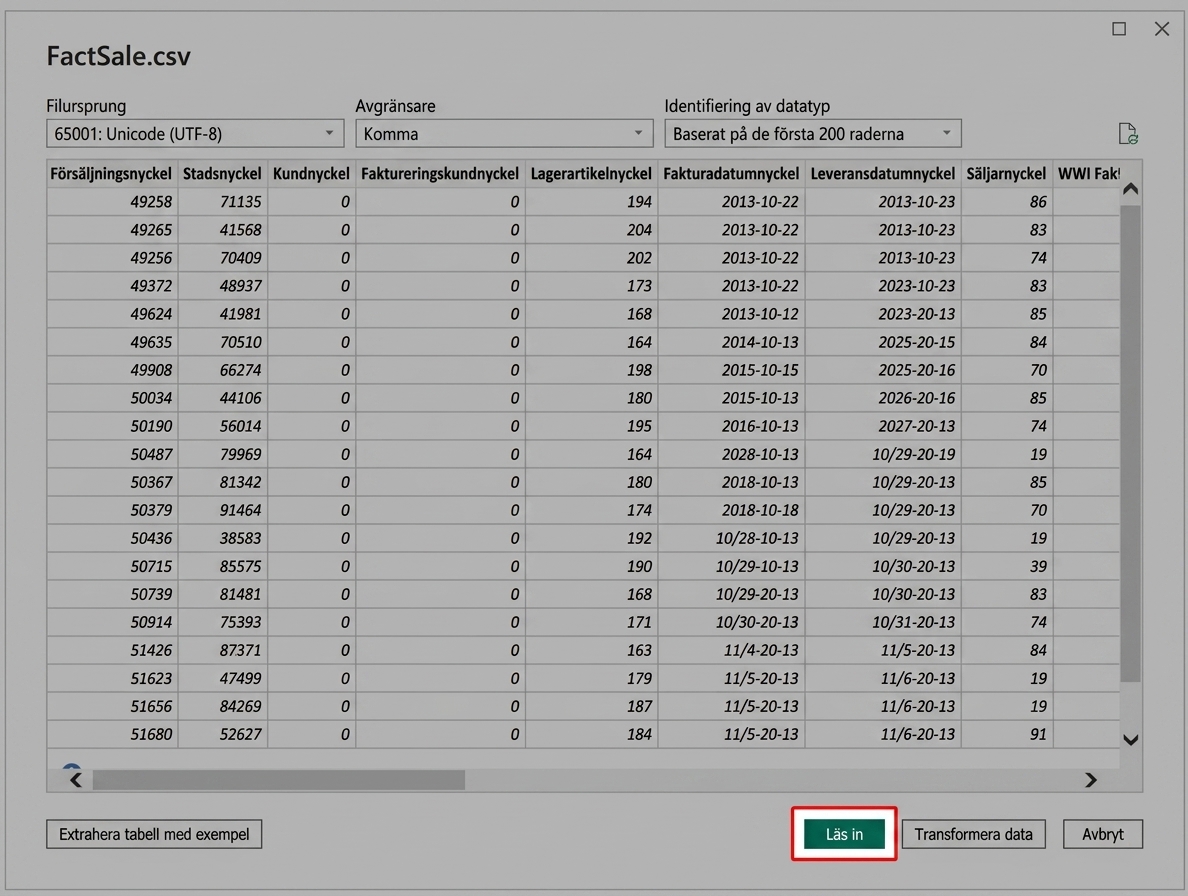Click Säljarnyckel value 39
This screenshot has width=1188, height=896.
coord(1038,566)
